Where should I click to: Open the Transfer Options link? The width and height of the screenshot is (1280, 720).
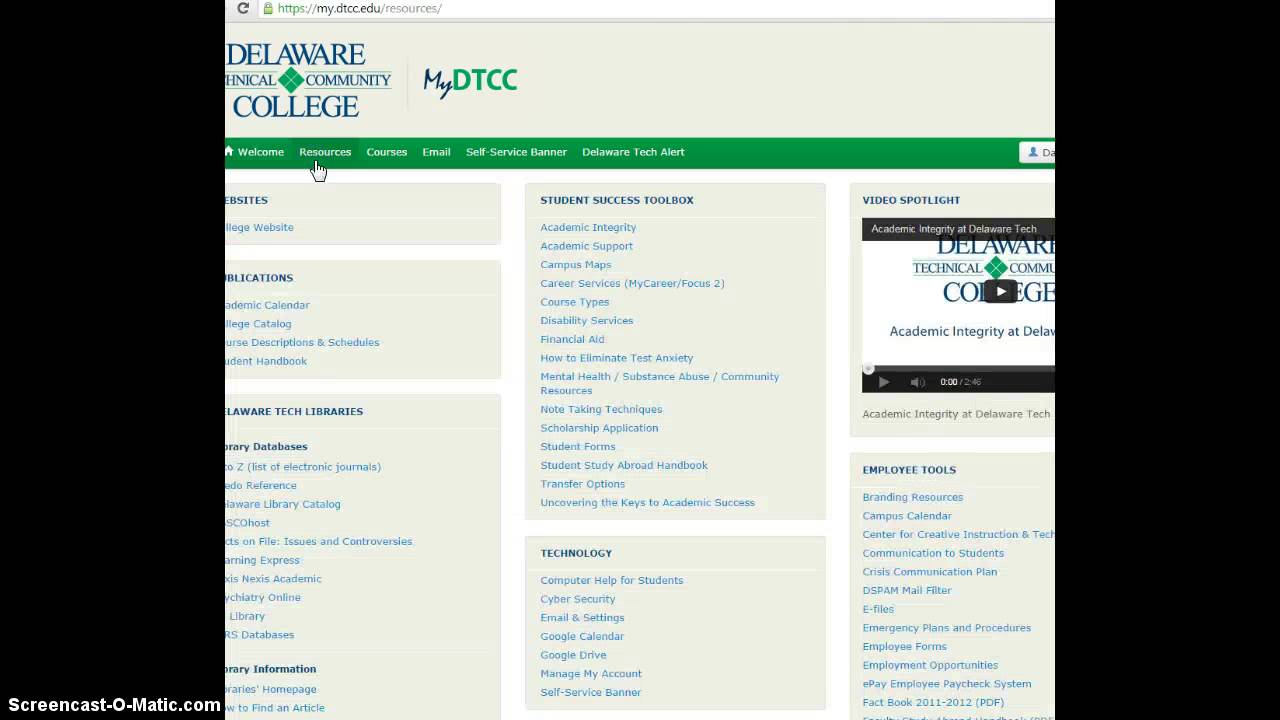pos(582,484)
